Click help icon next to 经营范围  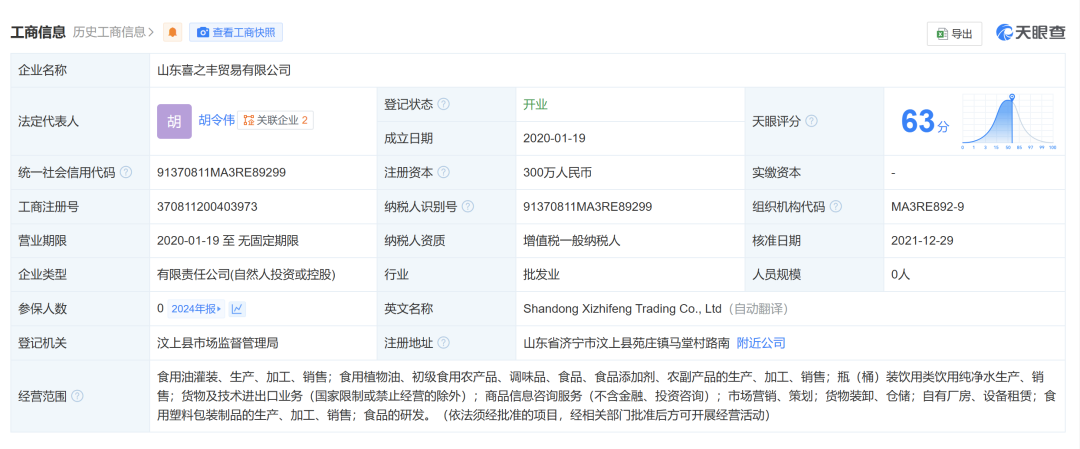tap(77, 396)
